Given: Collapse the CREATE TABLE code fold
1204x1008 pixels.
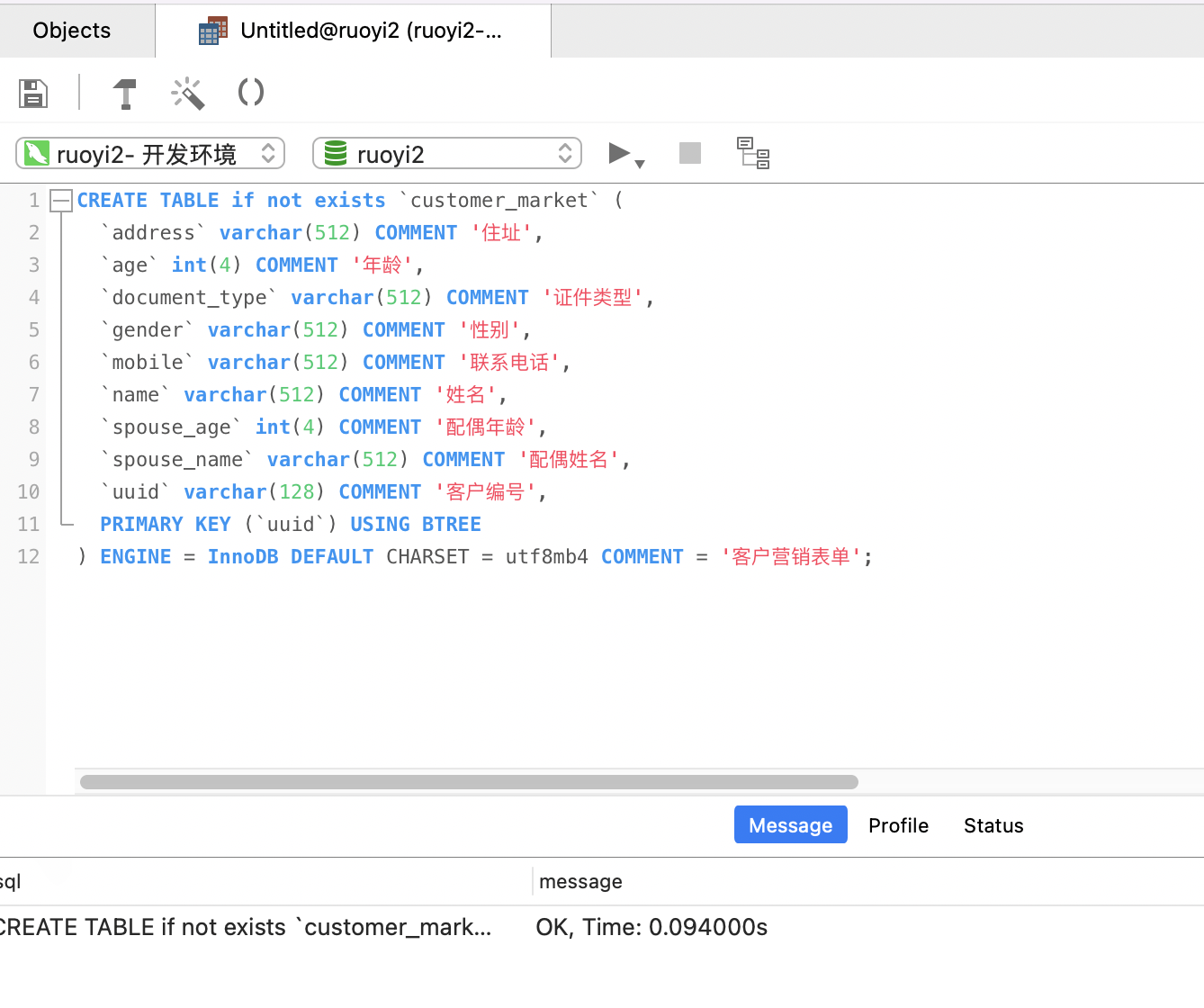Looking at the screenshot, I should coord(60,201).
